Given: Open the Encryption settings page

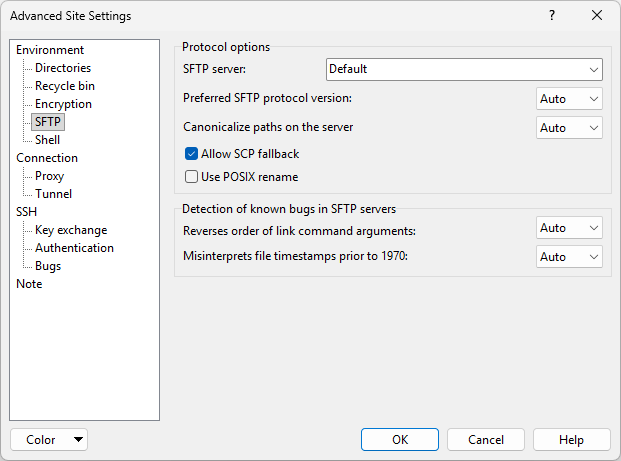Looking at the screenshot, I should click(x=63, y=104).
